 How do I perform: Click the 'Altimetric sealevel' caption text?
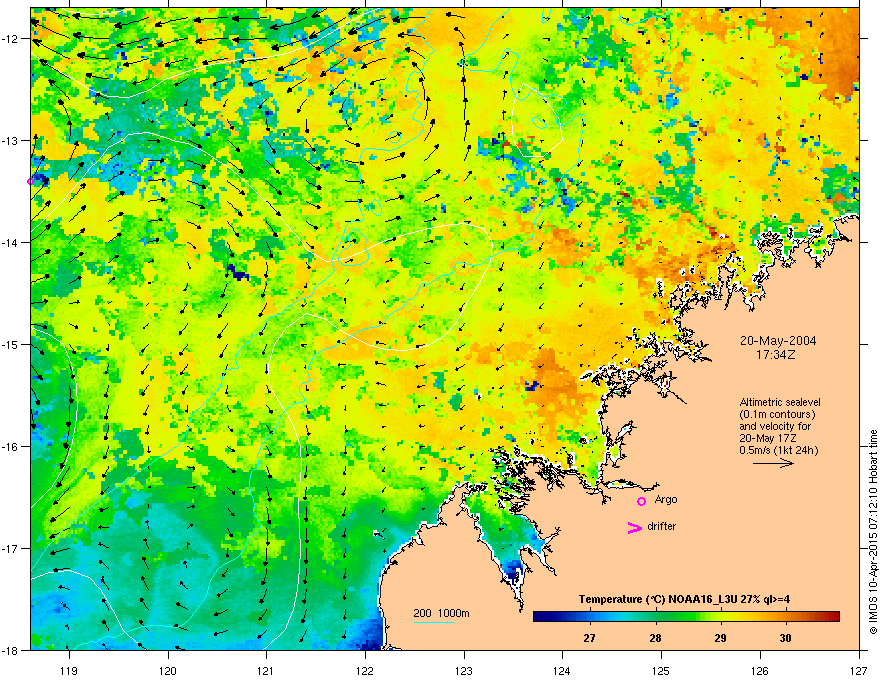pyautogui.click(x=780, y=402)
